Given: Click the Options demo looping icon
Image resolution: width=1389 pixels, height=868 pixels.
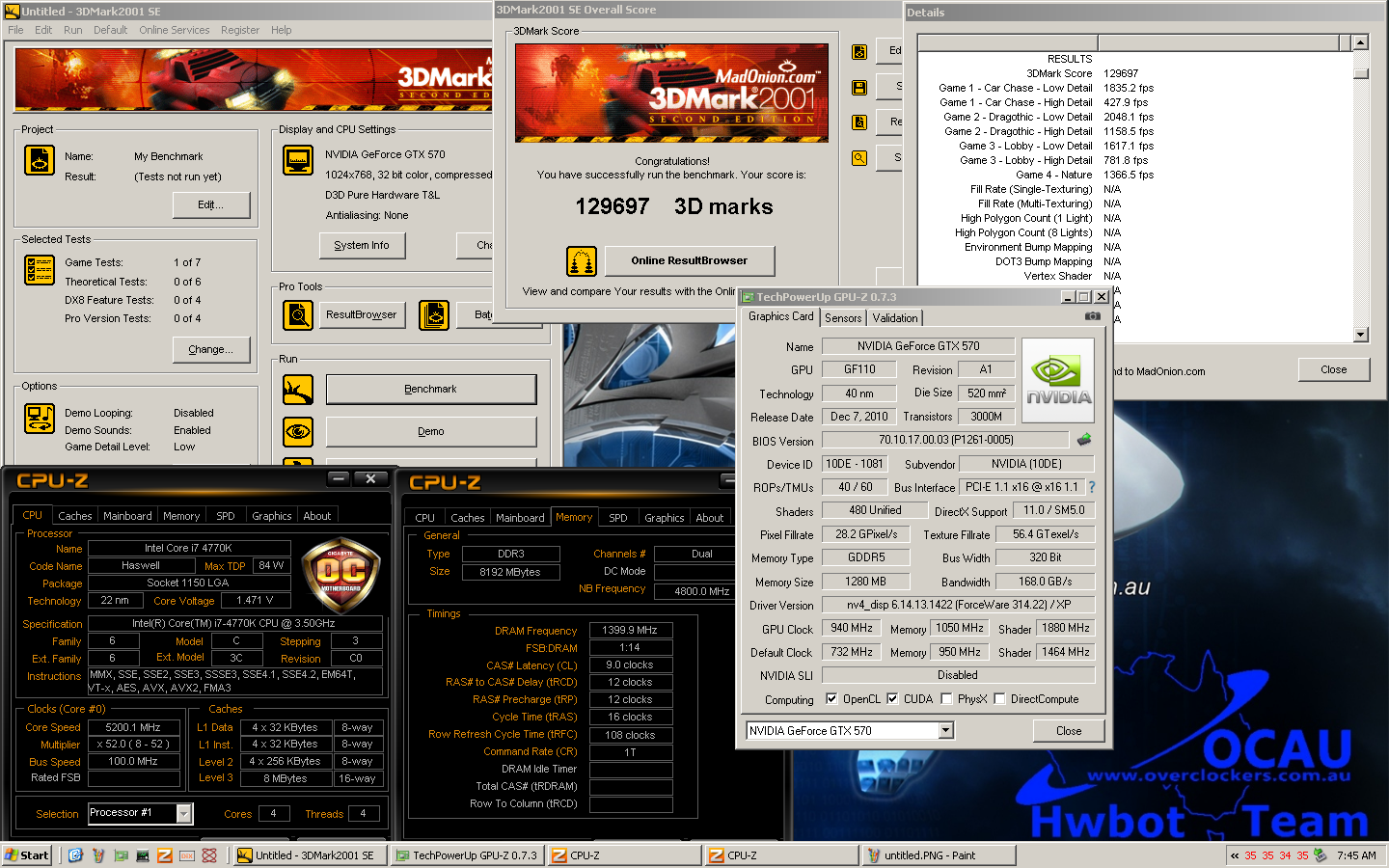Looking at the screenshot, I should [40, 419].
